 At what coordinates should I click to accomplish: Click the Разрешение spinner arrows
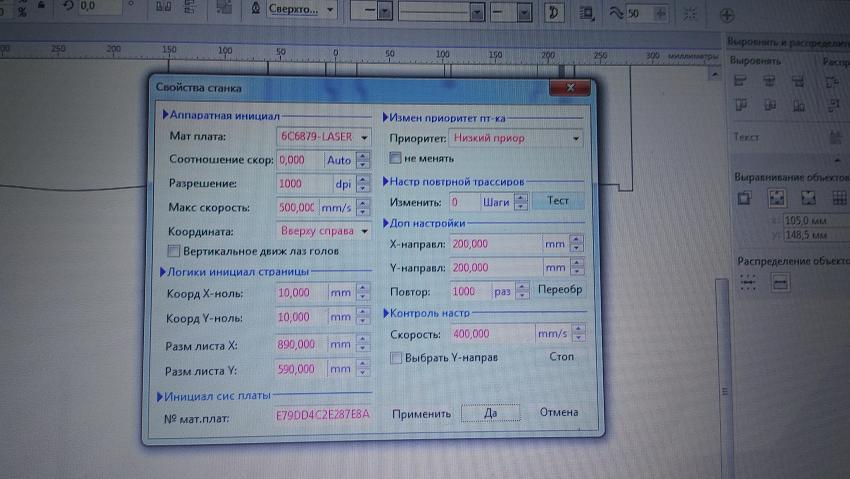pos(363,184)
